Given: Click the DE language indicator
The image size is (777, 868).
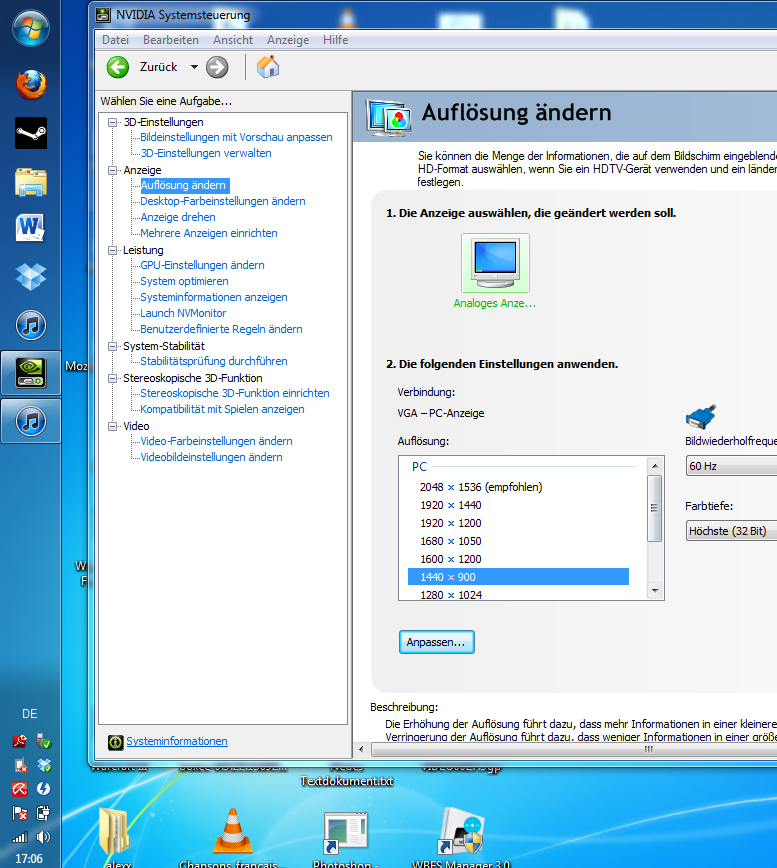Looking at the screenshot, I should [x=29, y=714].
